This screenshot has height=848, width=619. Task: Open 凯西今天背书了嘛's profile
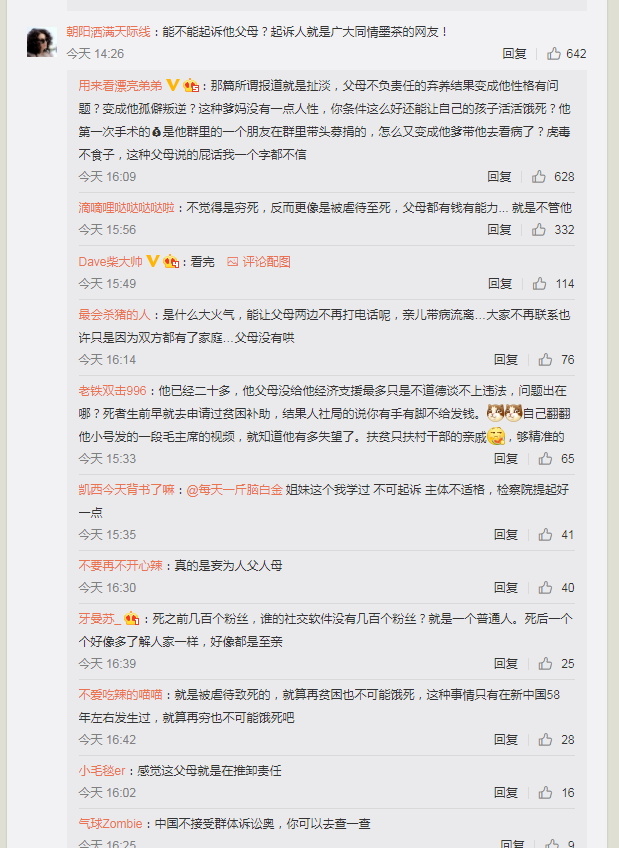(127, 489)
